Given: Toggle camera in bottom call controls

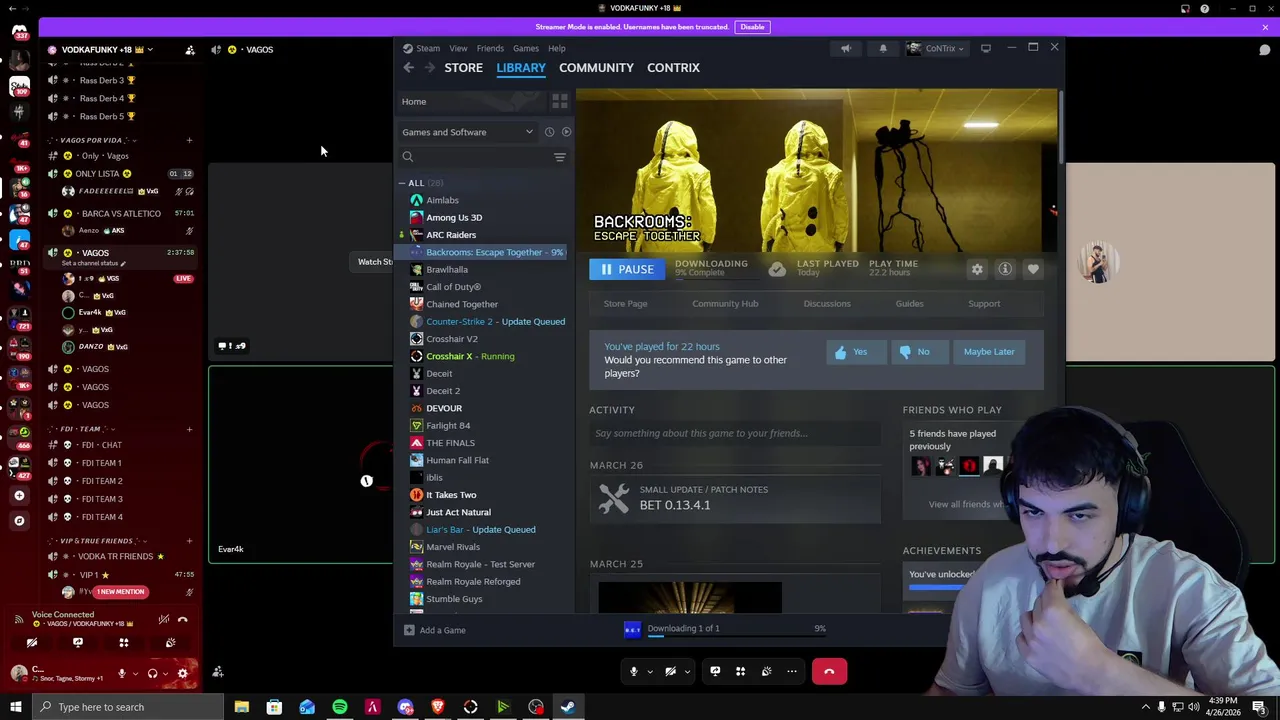Looking at the screenshot, I should tap(671, 671).
